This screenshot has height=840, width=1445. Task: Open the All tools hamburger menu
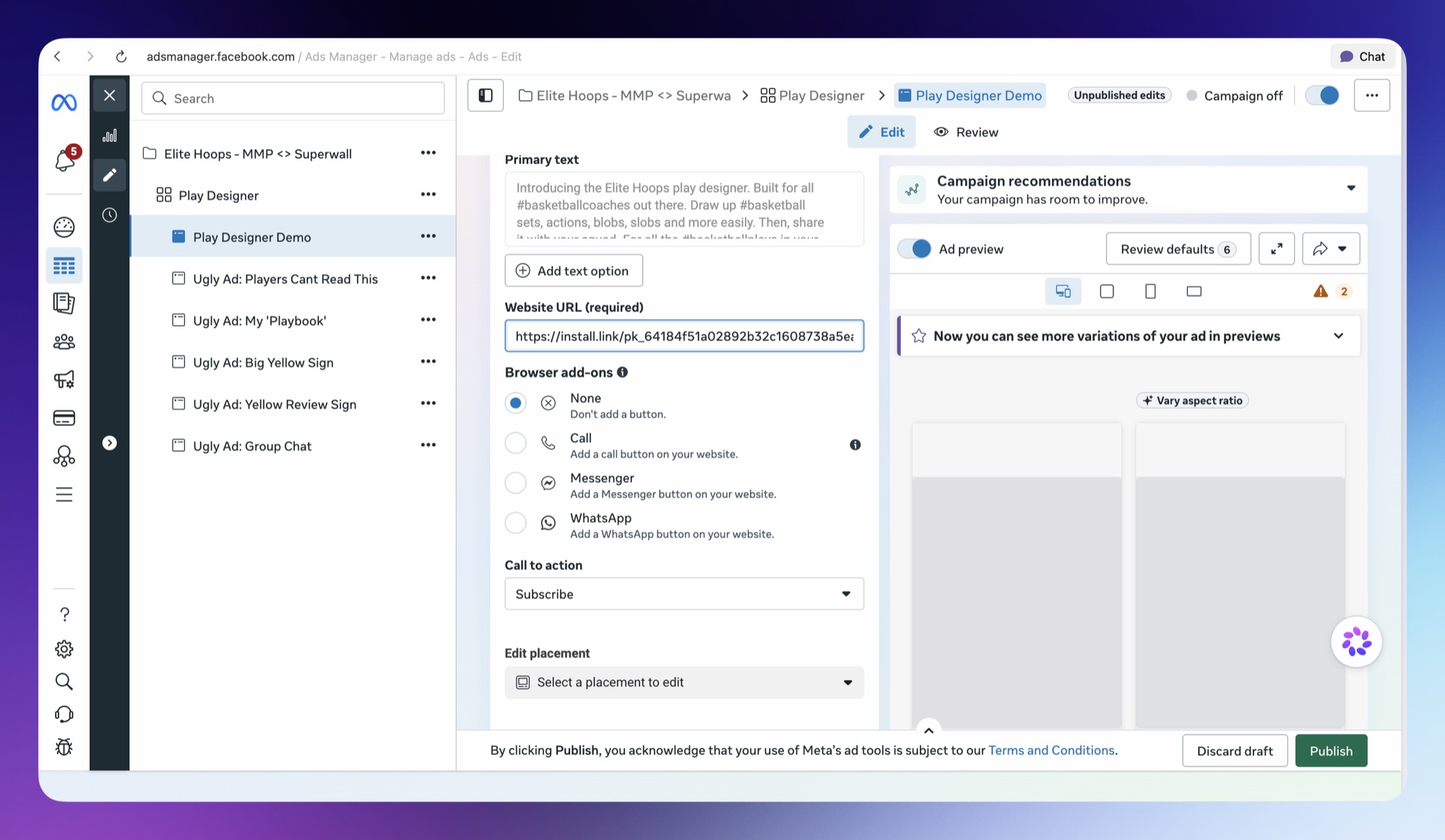pos(64,494)
